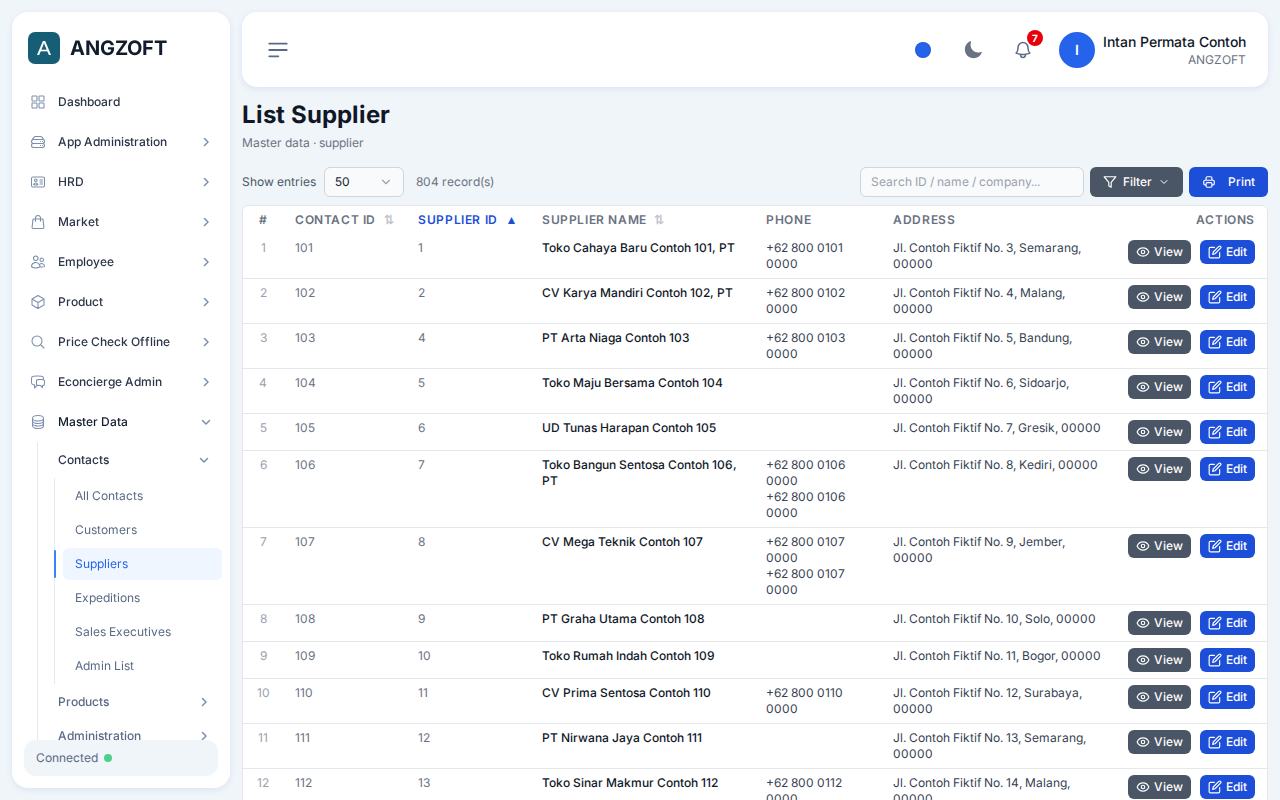Toggle dark mode moon icon
Screen dimensions: 1280x800
[973, 50]
